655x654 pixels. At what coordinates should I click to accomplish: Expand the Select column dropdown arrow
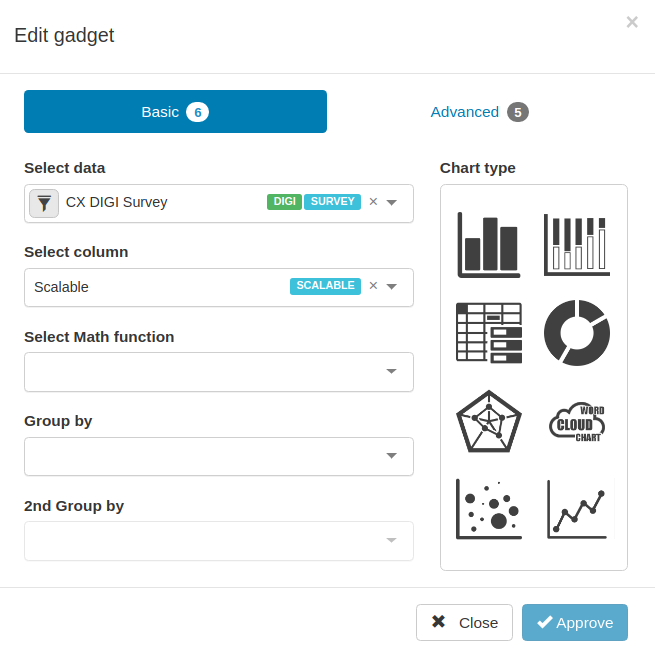(391, 286)
